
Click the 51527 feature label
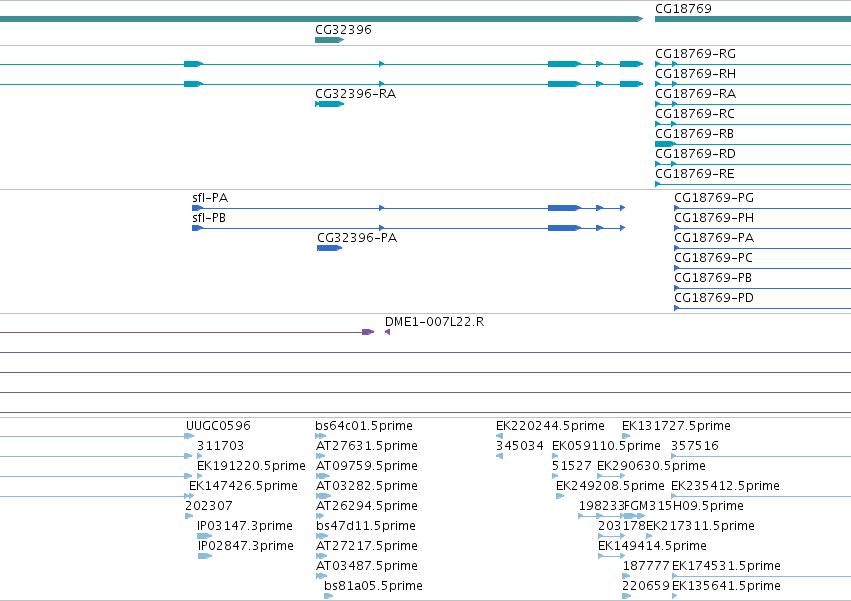pyautogui.click(x=571, y=466)
